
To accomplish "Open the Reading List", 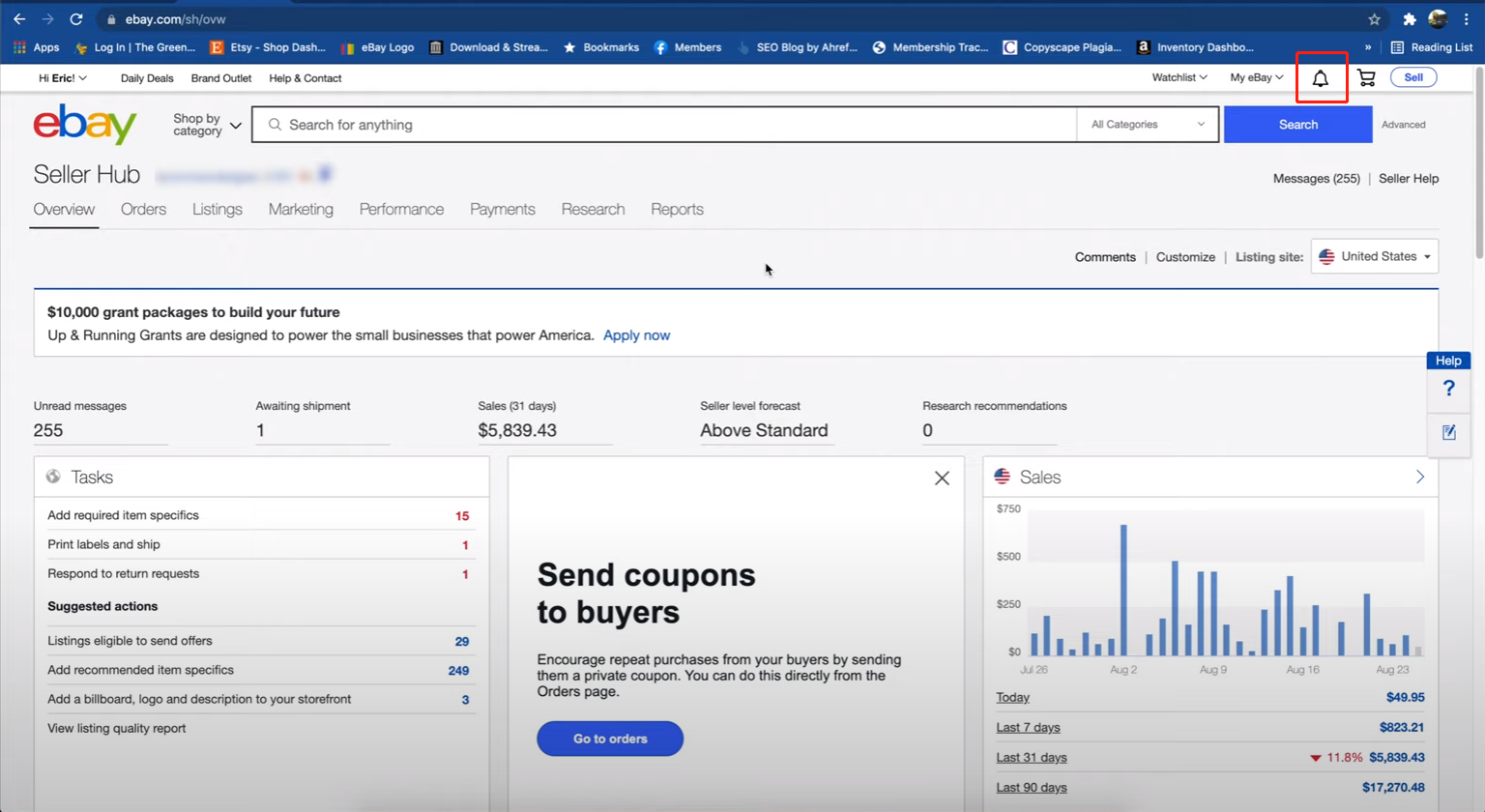I will click(1431, 47).
